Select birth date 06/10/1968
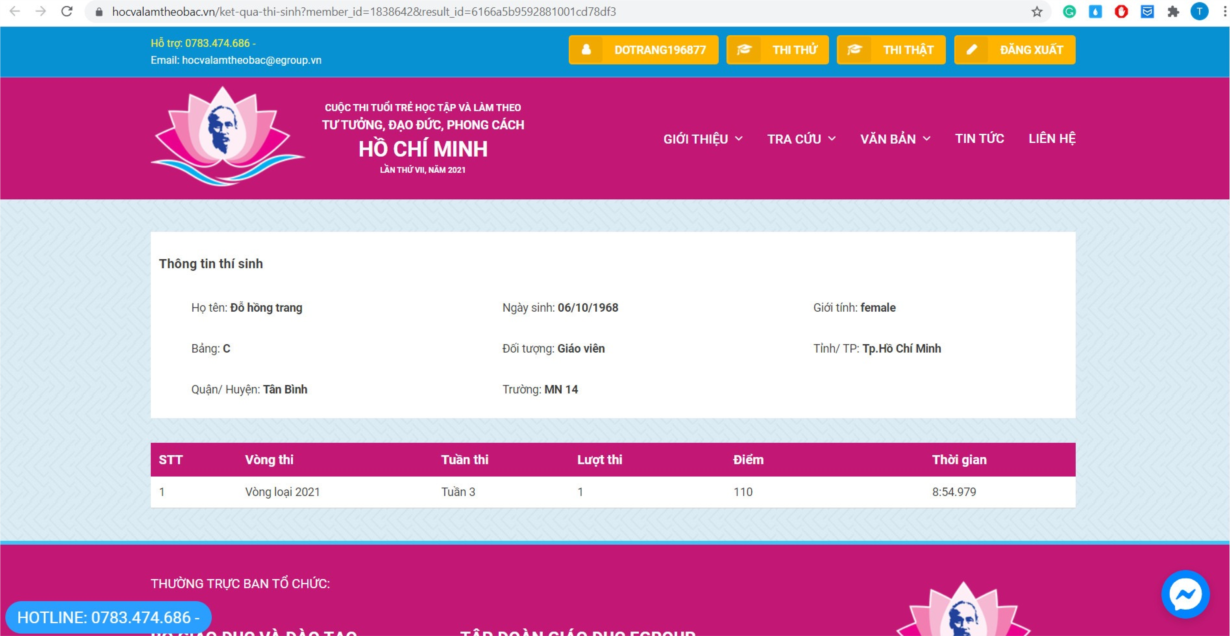The height and width of the screenshot is (636, 1230). [x=588, y=308]
